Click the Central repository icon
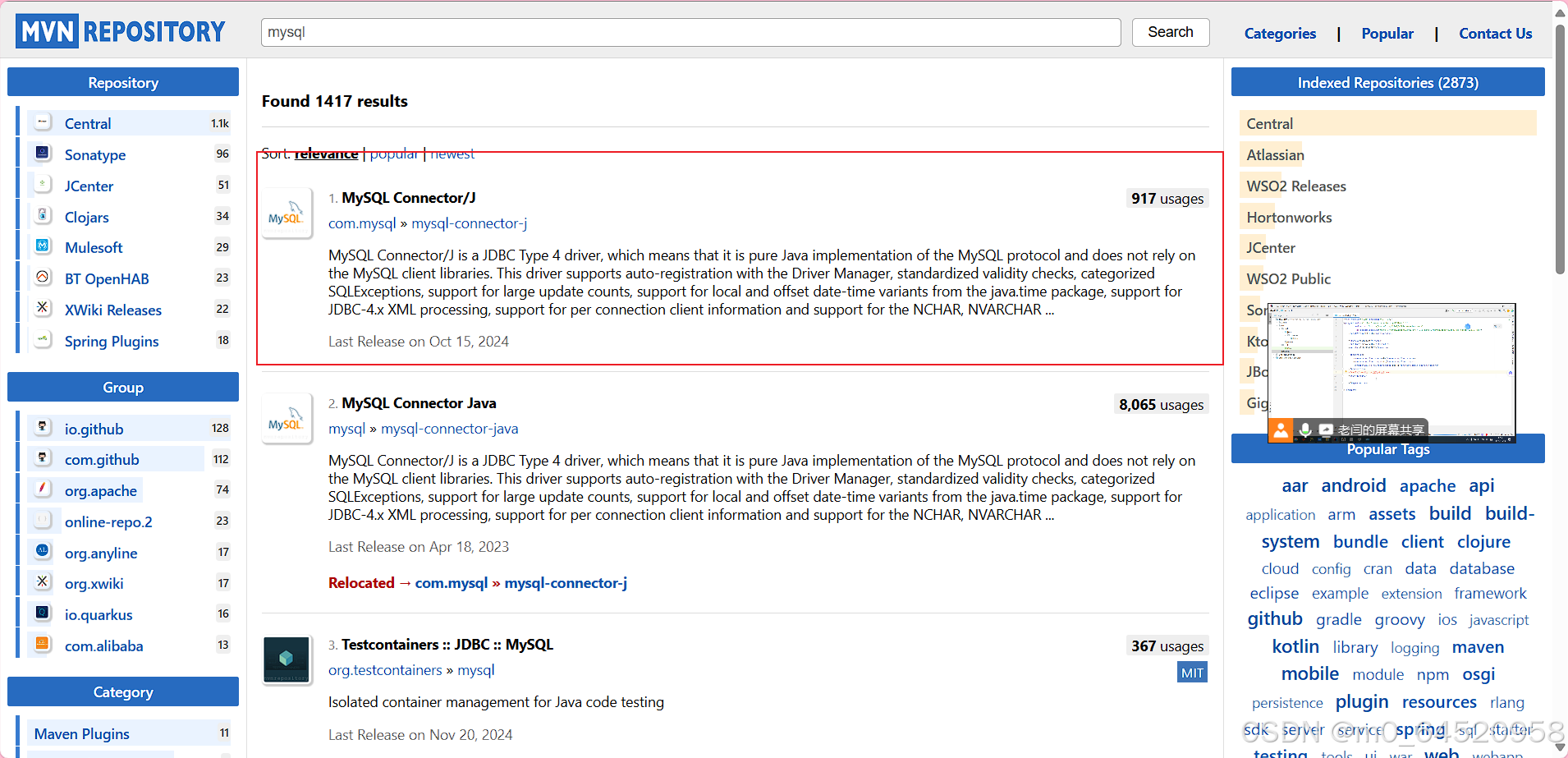This screenshot has width=1568, height=758. [43, 122]
